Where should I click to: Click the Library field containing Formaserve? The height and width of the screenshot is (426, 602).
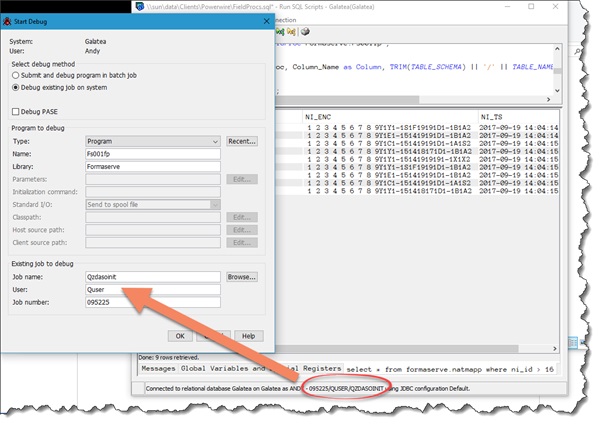[x=152, y=167]
